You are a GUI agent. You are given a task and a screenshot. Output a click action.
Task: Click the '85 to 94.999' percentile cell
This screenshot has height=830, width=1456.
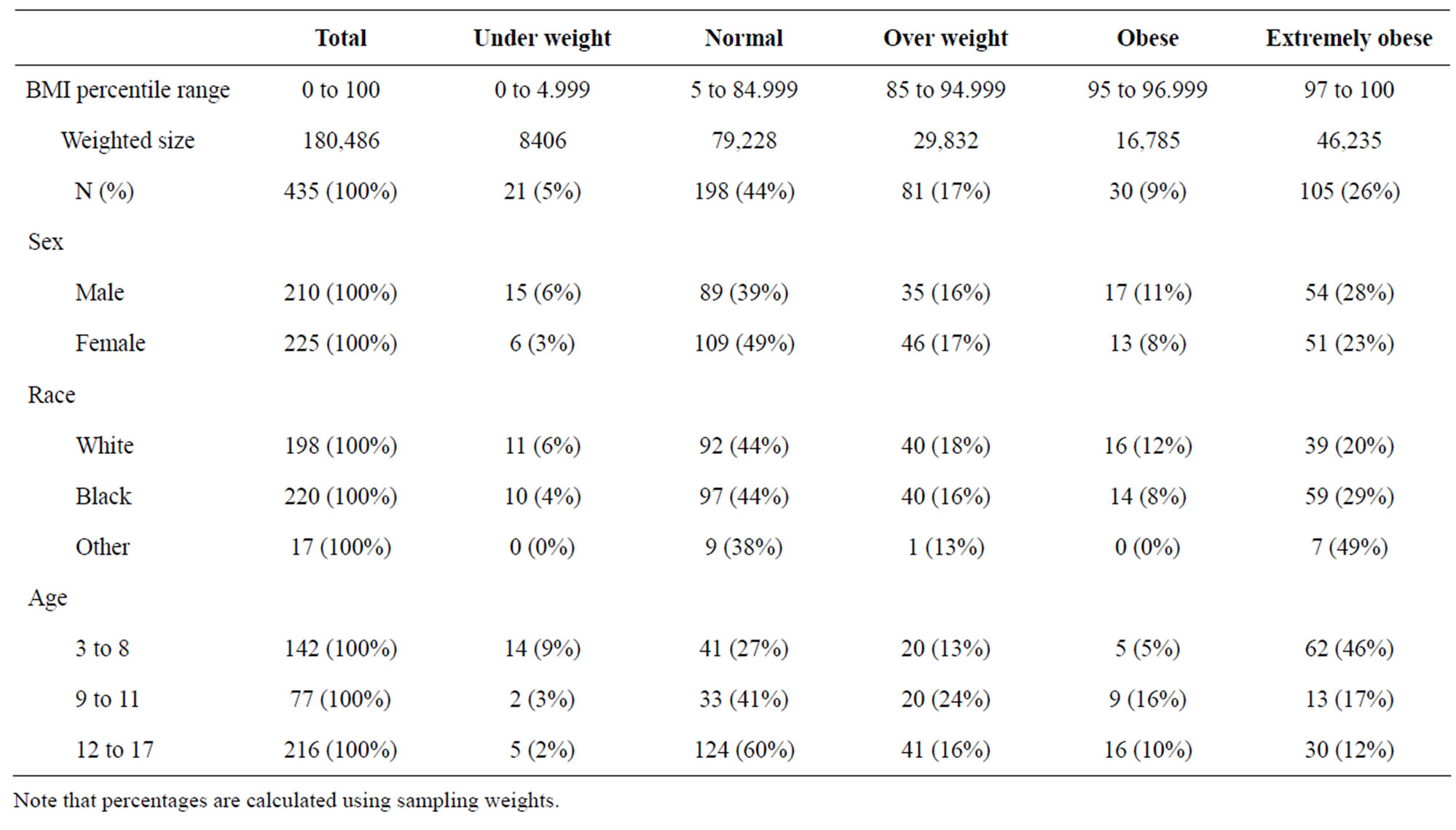(x=945, y=90)
